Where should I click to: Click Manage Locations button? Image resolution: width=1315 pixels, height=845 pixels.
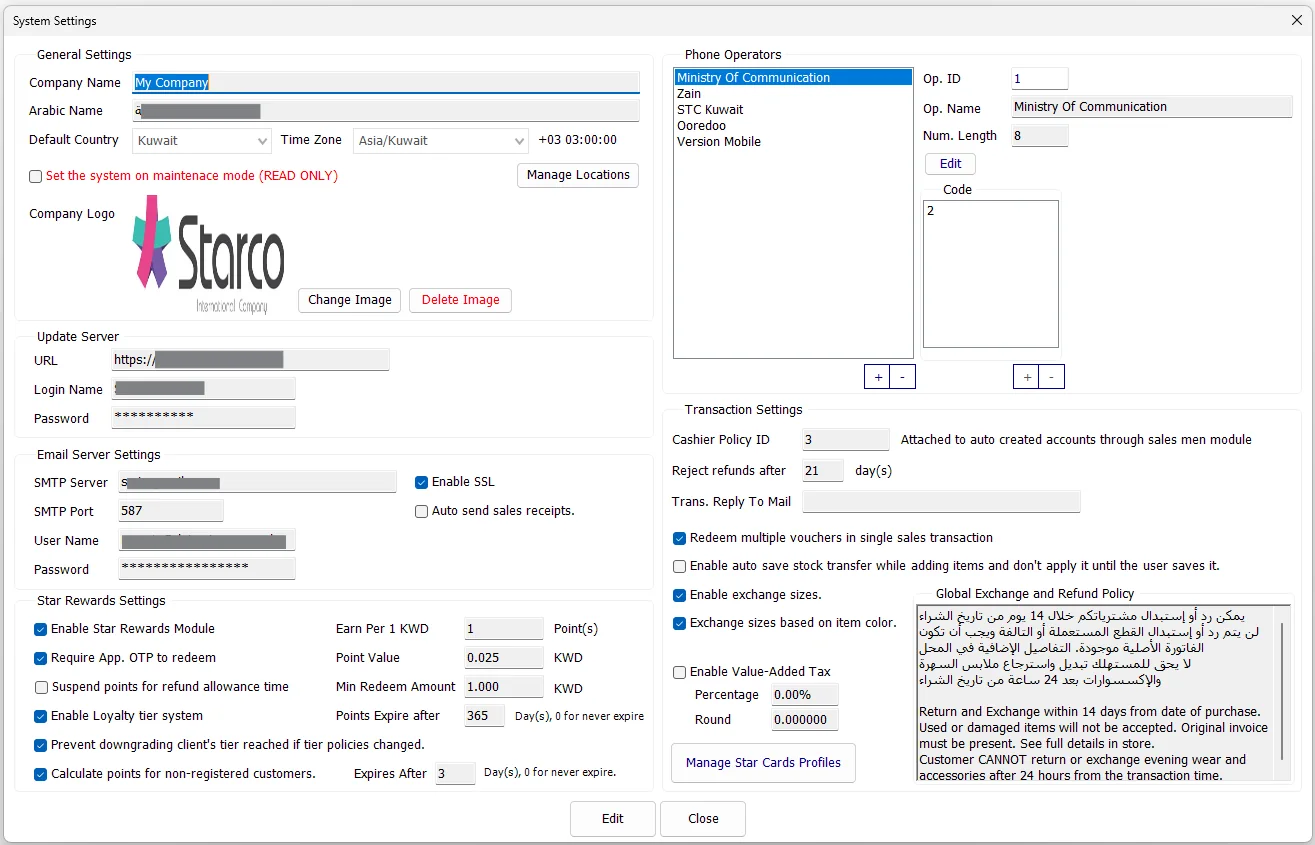click(578, 175)
